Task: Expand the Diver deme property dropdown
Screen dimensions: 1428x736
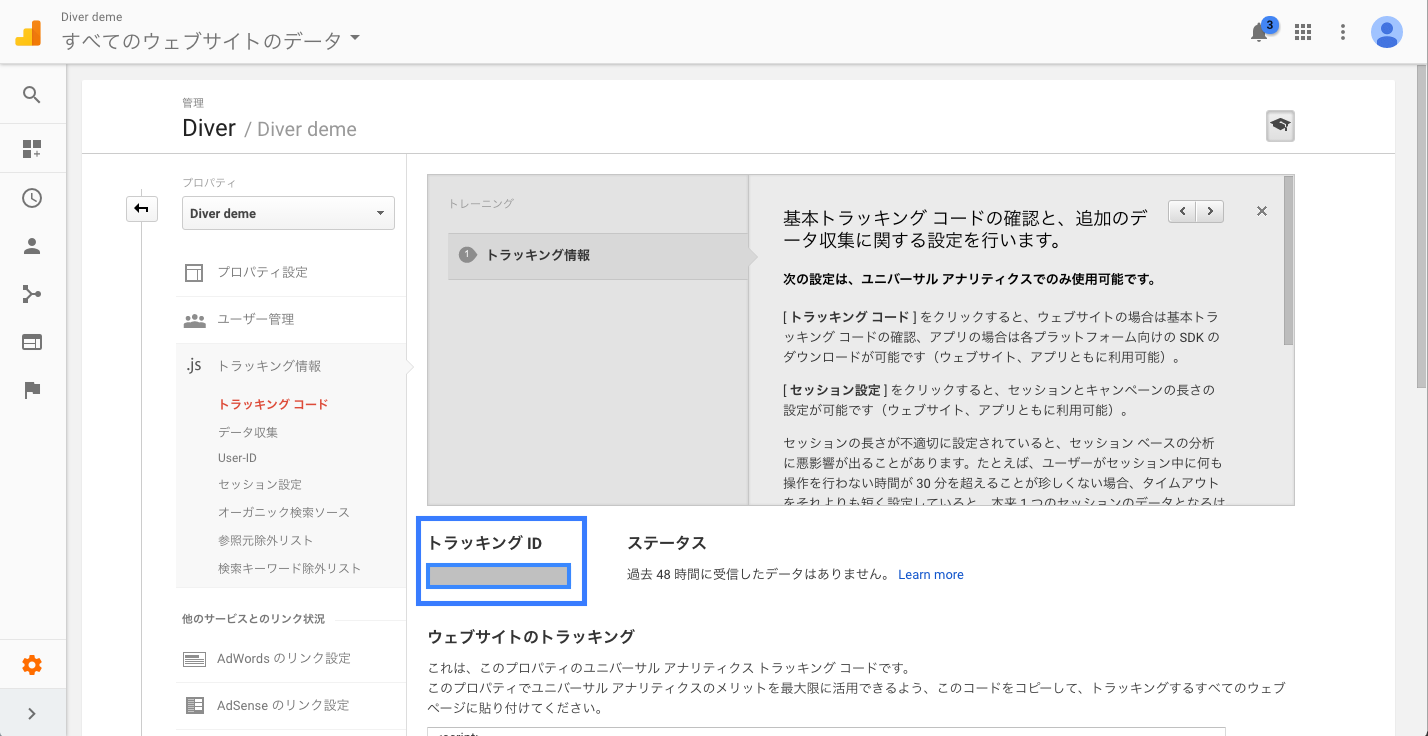Action: point(288,213)
